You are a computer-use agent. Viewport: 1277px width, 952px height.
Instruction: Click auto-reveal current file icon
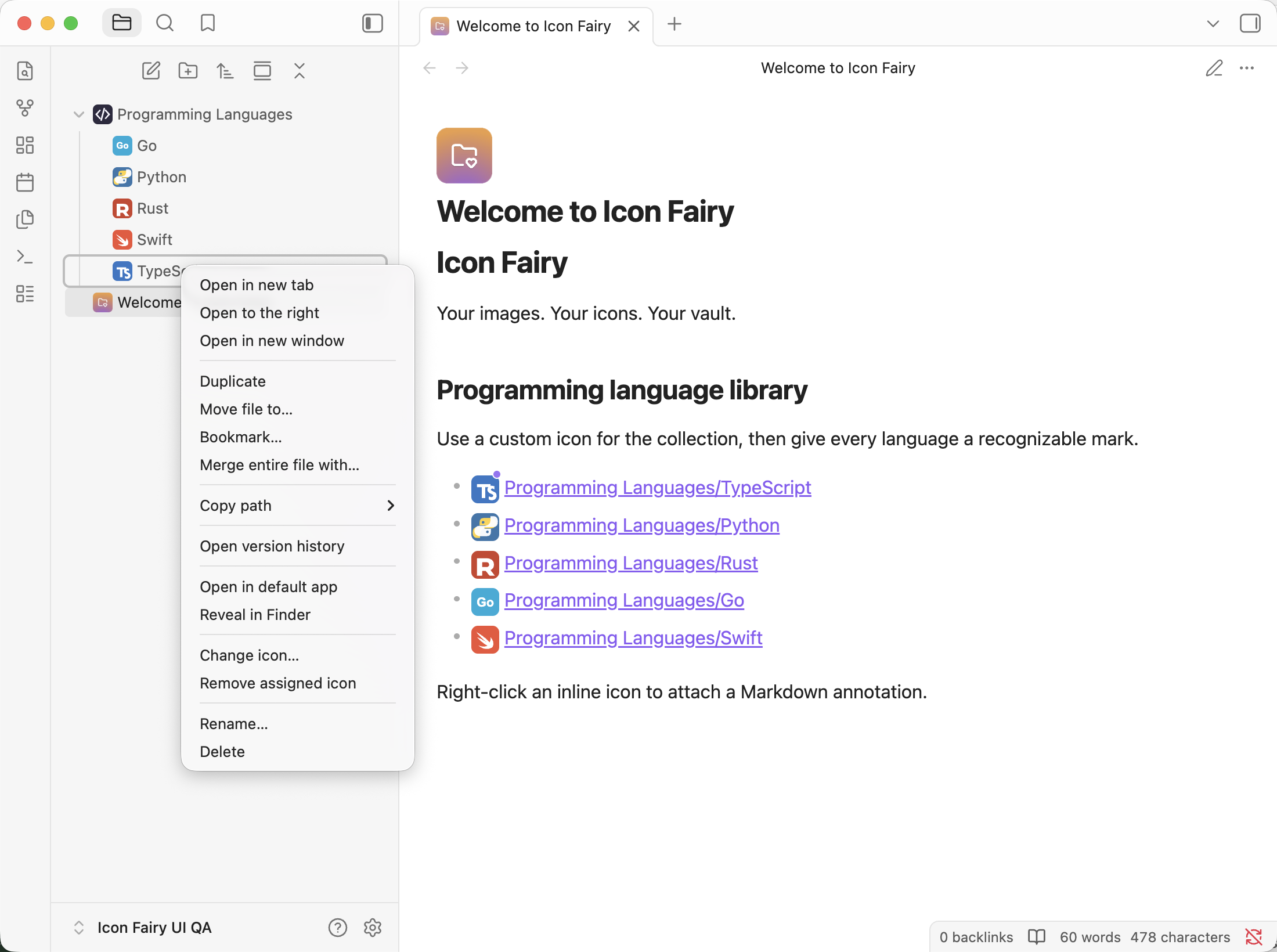pyautogui.click(x=262, y=71)
